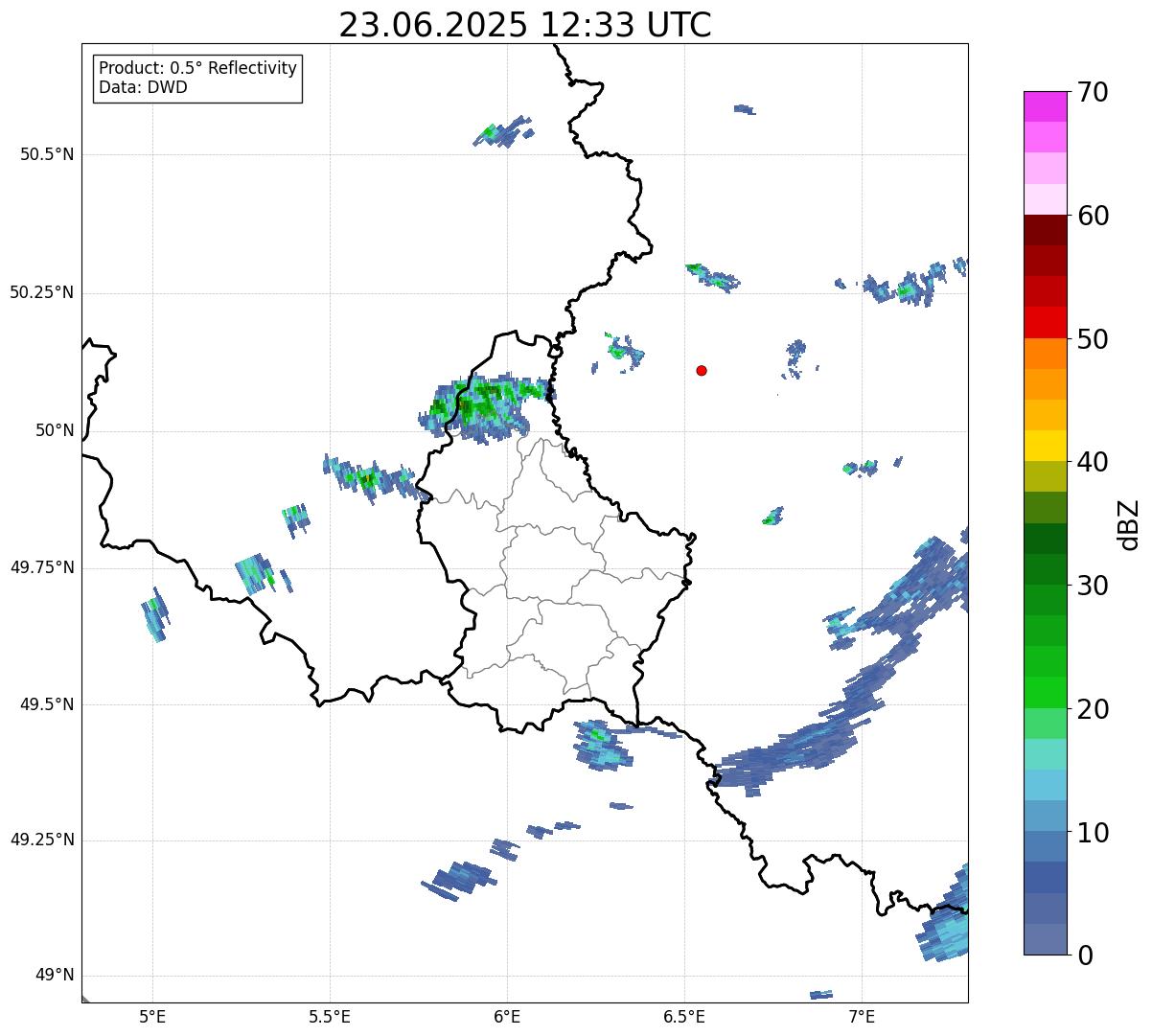1152x1036 pixels.
Task: Click the 49.25°N latitude label
Action: click(41, 840)
